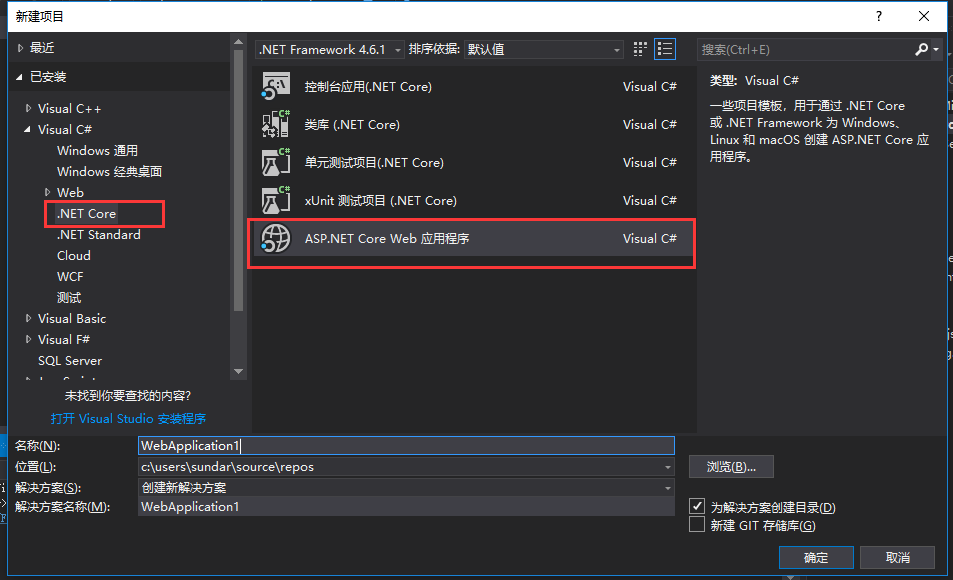
Task: Enable the new GIT repository checkbox
Action: coord(697,525)
